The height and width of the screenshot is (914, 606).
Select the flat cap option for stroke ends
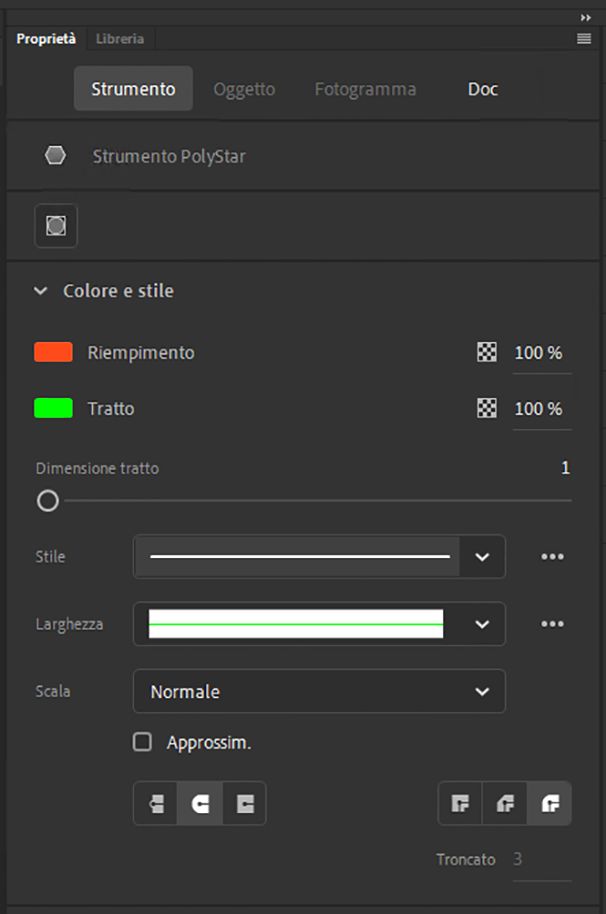click(x=155, y=803)
